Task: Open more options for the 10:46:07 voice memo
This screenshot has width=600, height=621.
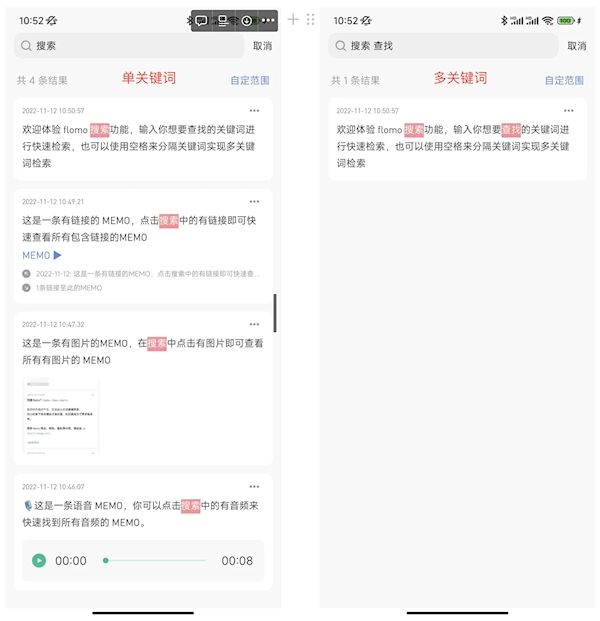Action: click(x=254, y=487)
